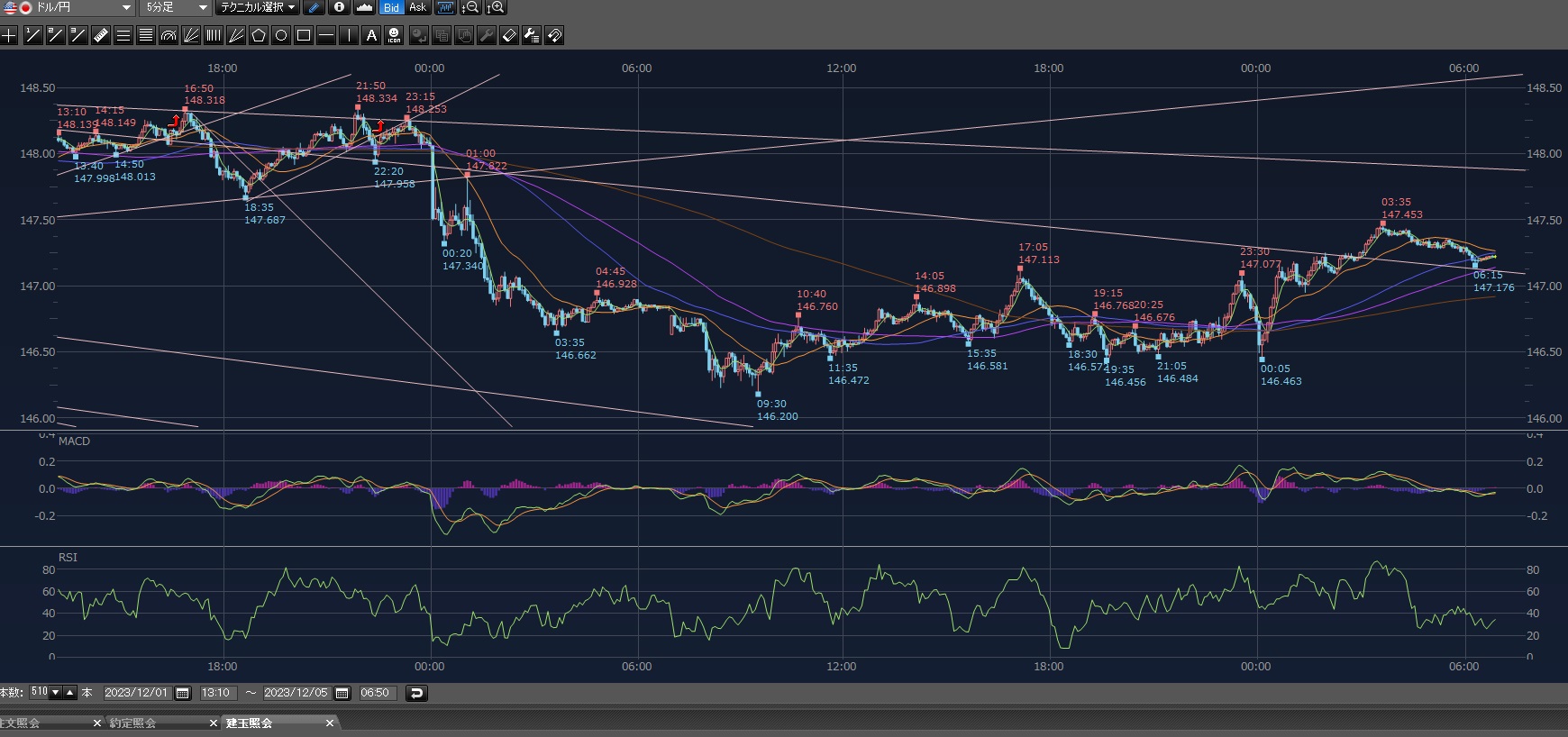This screenshot has width=1568, height=737.
Task: Open calendar picker for start date 2023/12/01
Action: coord(183,693)
